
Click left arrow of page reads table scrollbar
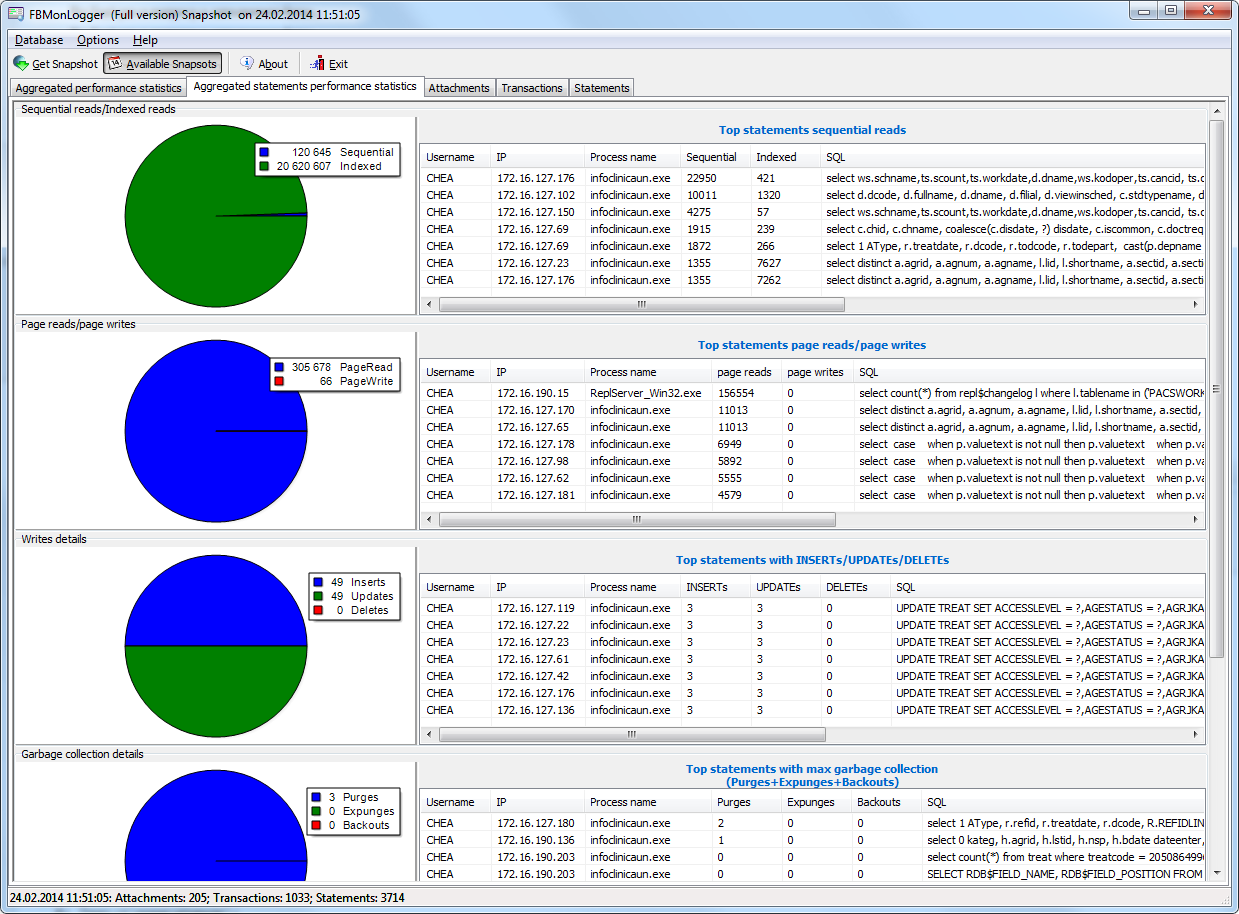(429, 520)
